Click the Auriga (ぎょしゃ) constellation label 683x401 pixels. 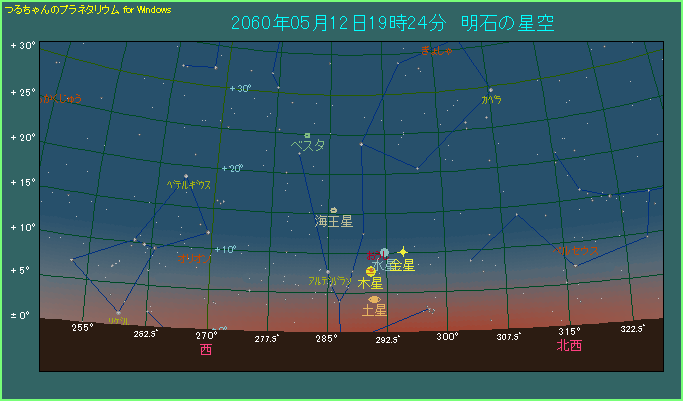click(x=437, y=50)
